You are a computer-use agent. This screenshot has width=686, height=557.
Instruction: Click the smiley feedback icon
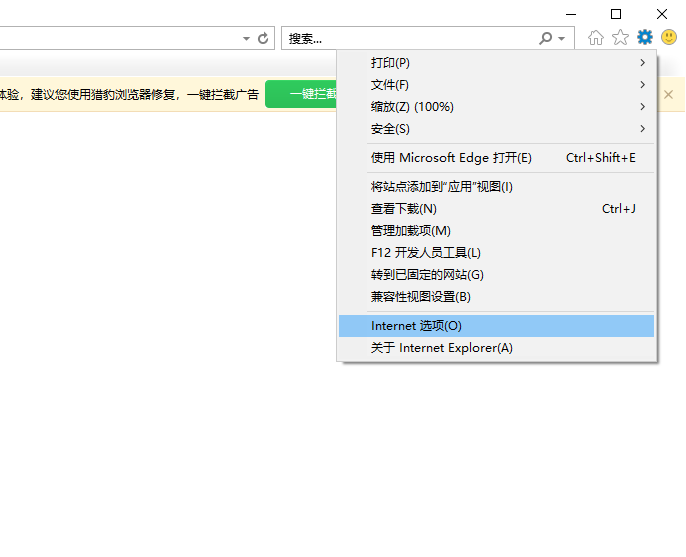point(669,38)
